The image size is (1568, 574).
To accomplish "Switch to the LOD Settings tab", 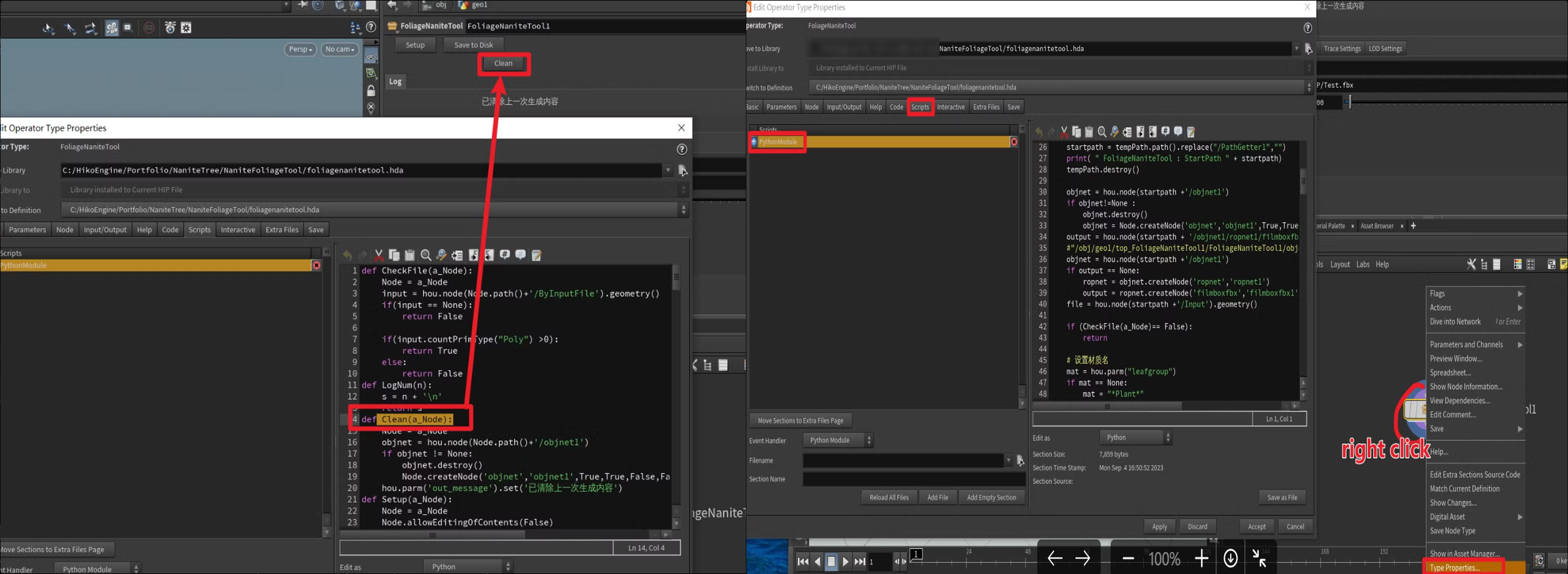I will tap(1385, 49).
